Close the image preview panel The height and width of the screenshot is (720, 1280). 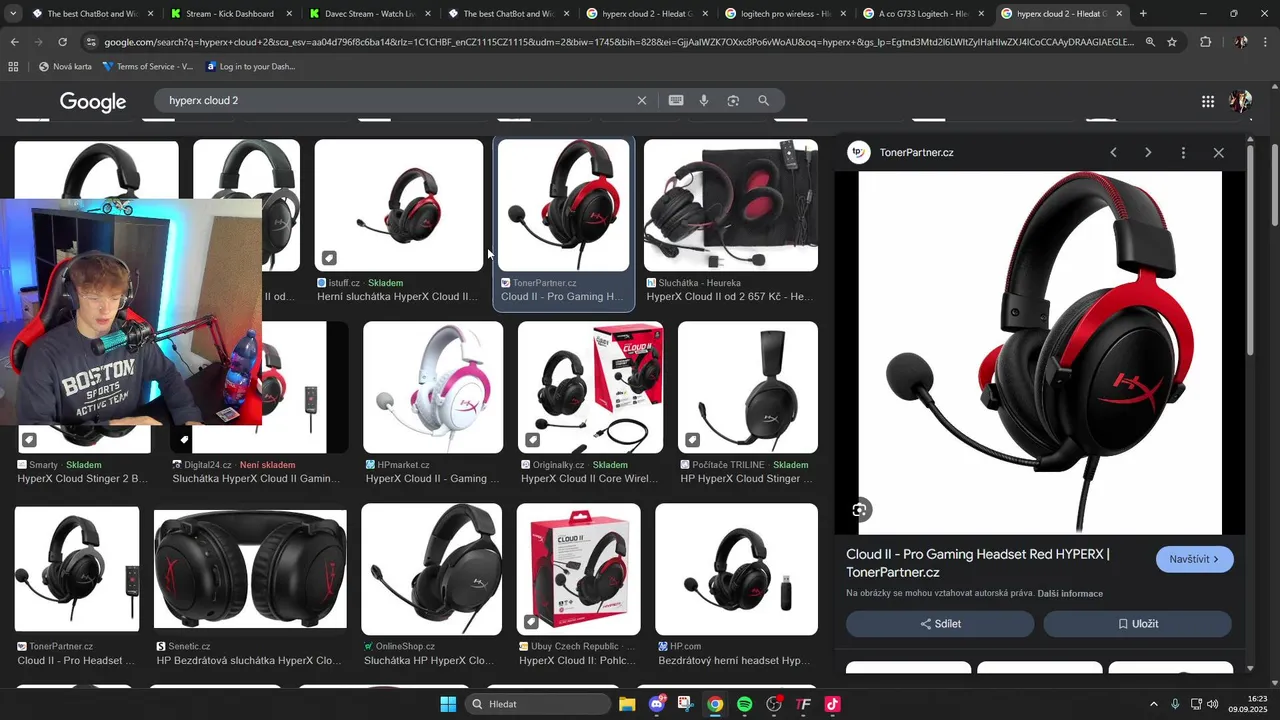pos(1218,153)
